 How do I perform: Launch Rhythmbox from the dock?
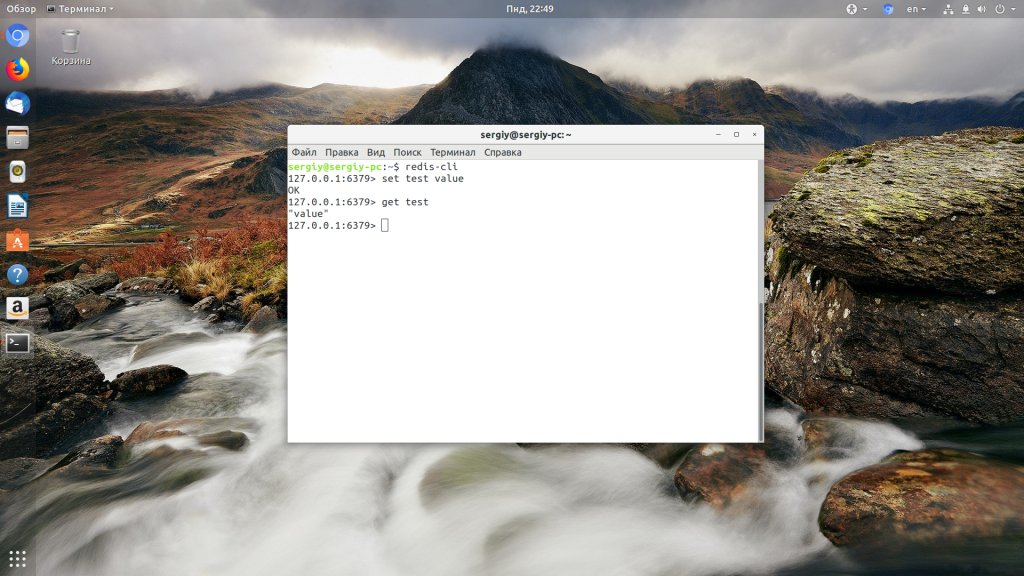(18, 172)
